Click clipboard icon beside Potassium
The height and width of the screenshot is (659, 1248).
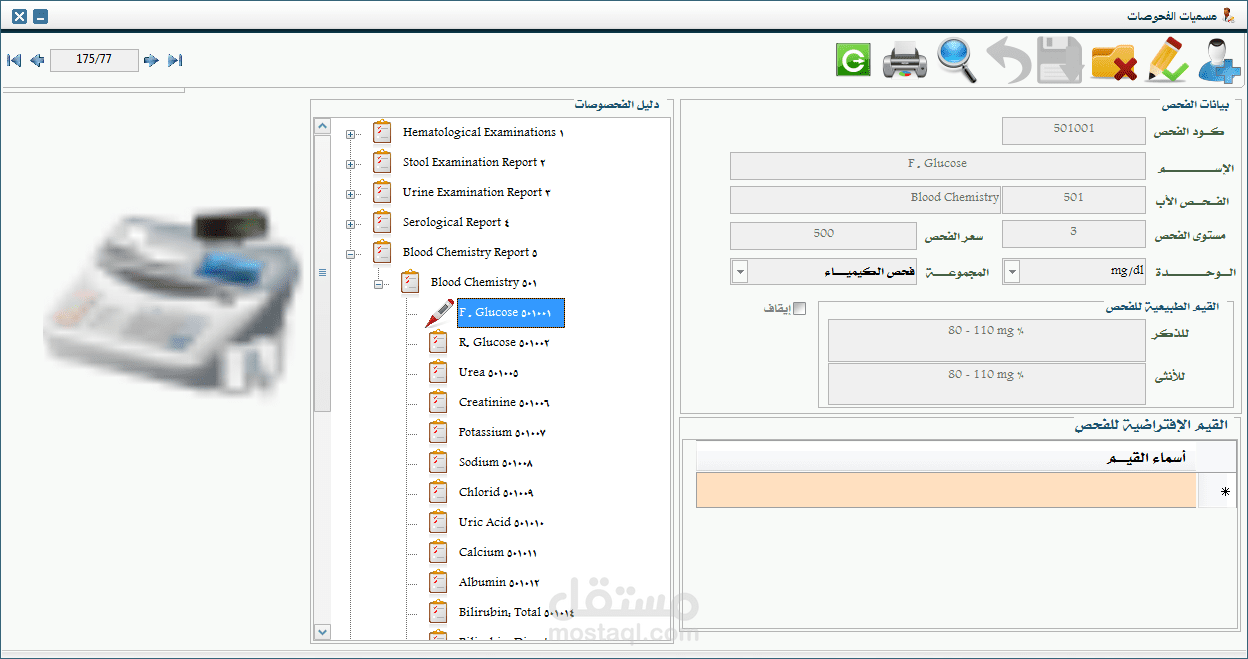438,432
